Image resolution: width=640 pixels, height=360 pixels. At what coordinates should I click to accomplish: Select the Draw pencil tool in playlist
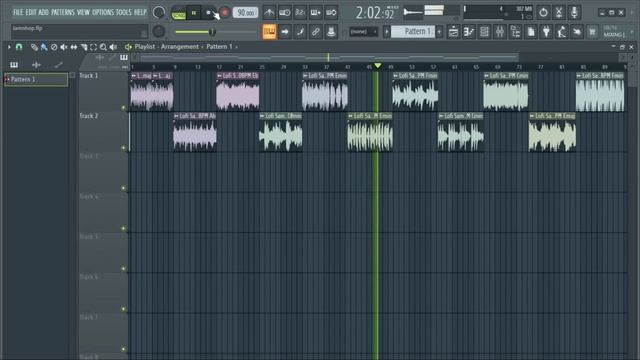(x=34, y=47)
